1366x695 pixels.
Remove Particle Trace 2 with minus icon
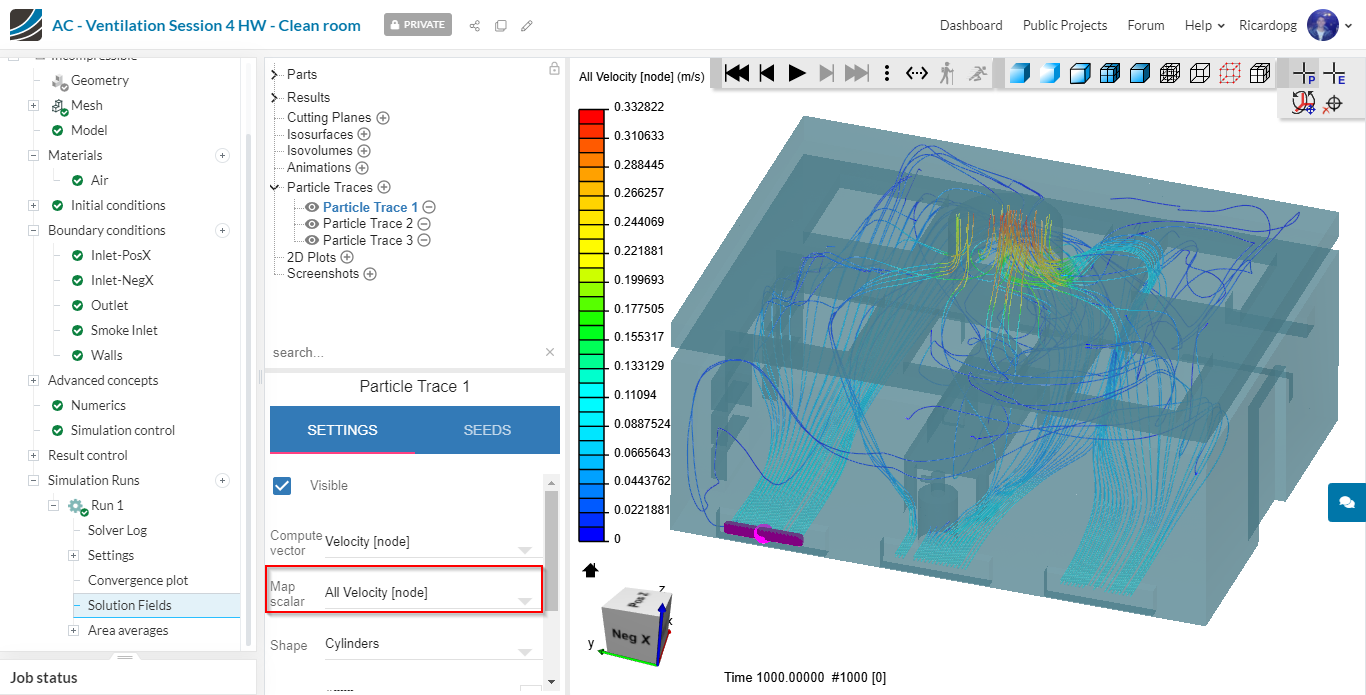424,224
